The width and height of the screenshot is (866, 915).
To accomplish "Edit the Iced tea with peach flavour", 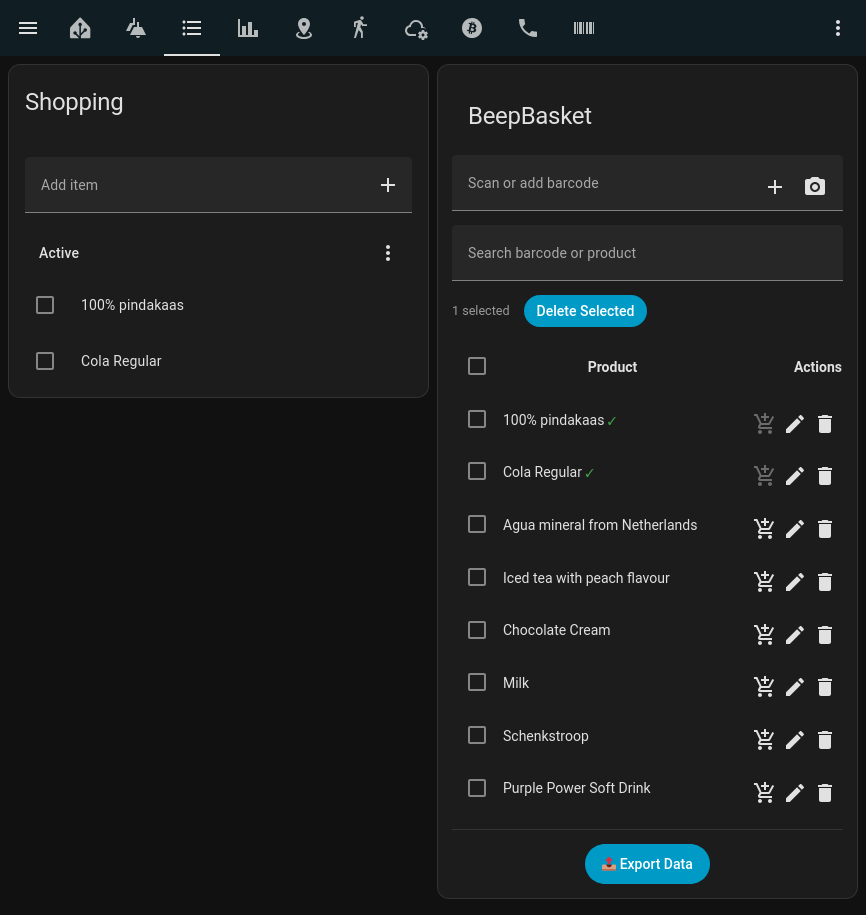I will (x=795, y=581).
